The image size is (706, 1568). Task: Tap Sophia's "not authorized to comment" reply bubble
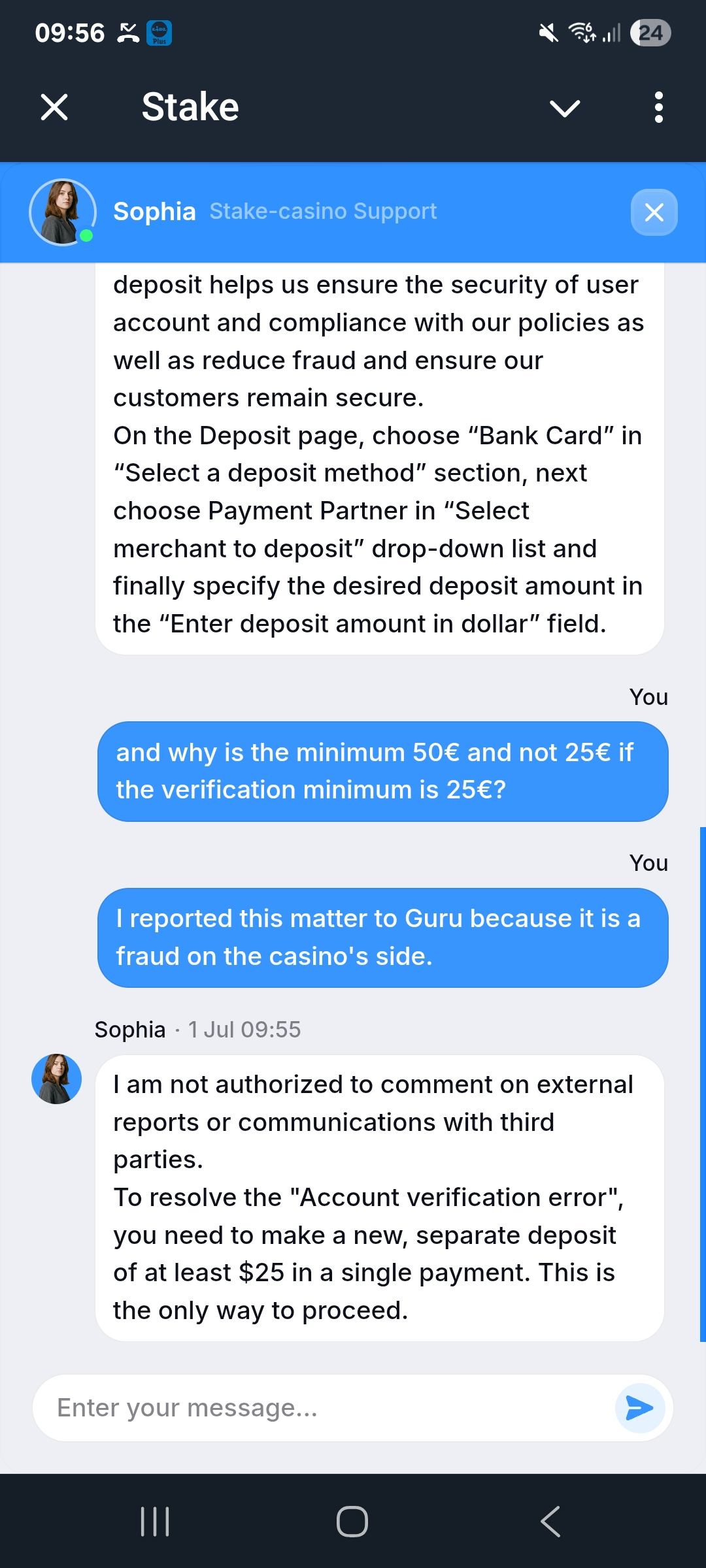click(x=380, y=1198)
